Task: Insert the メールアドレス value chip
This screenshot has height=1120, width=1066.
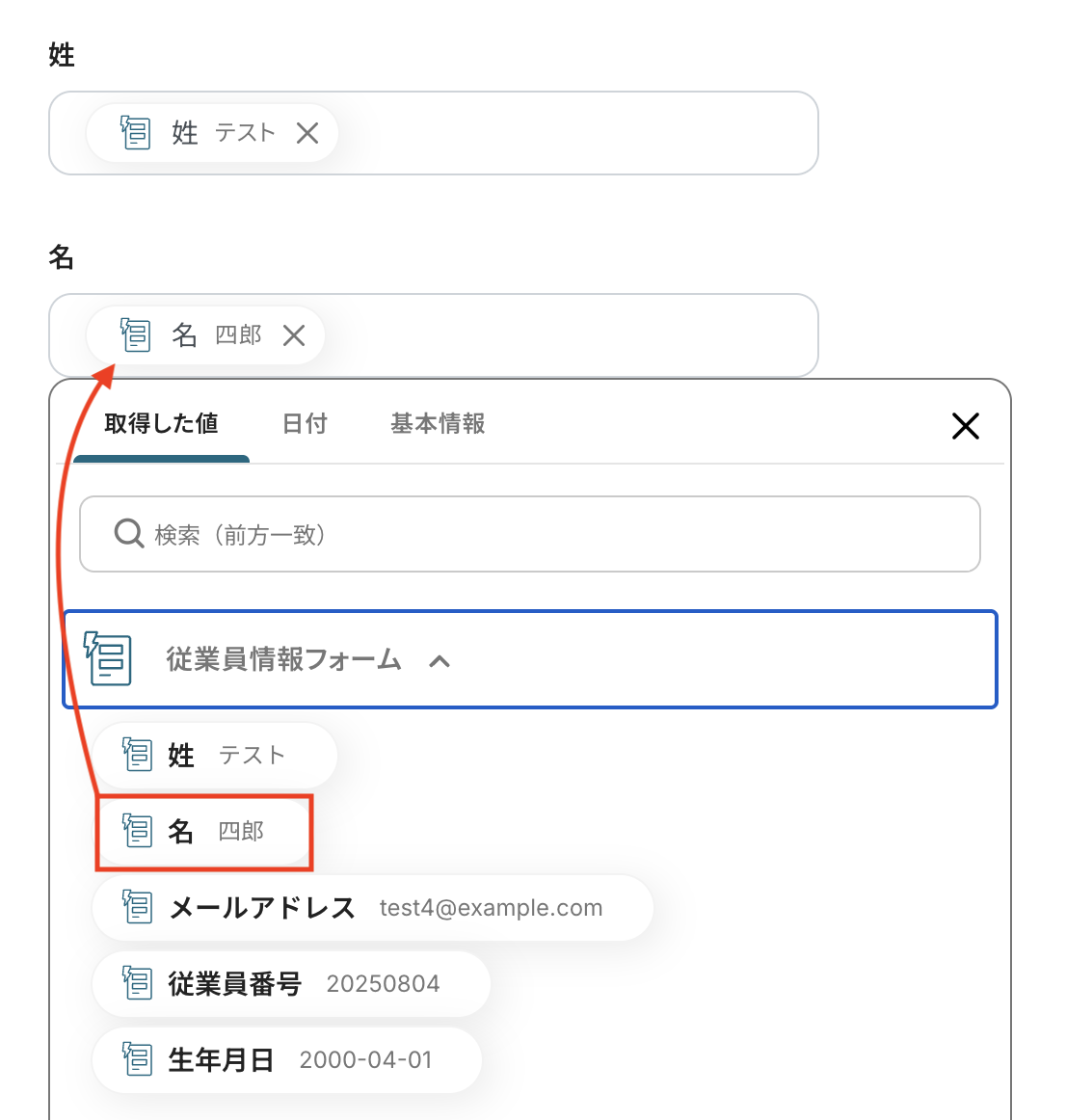Action: pos(372,908)
